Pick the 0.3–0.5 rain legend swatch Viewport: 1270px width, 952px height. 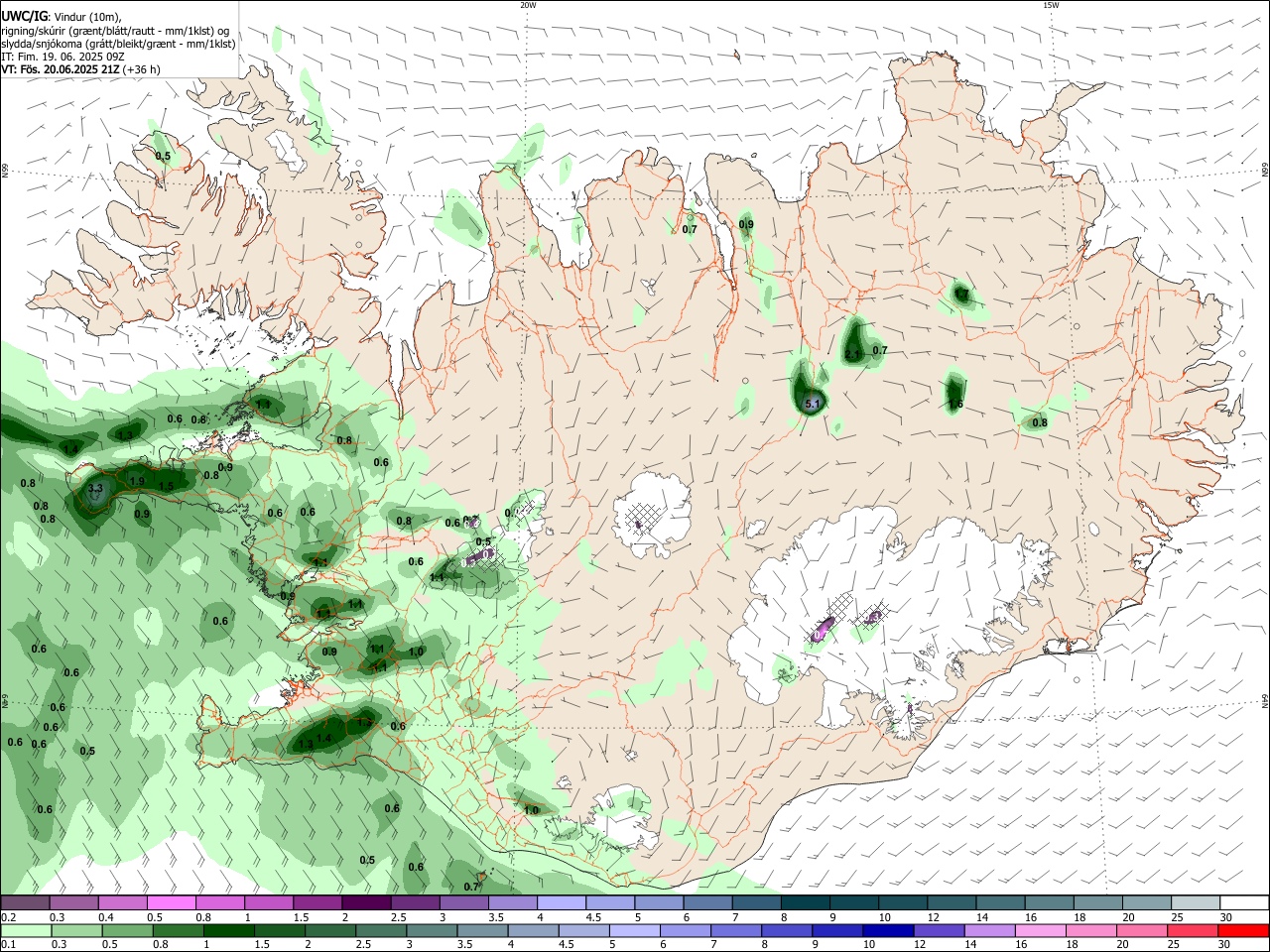(x=74, y=930)
